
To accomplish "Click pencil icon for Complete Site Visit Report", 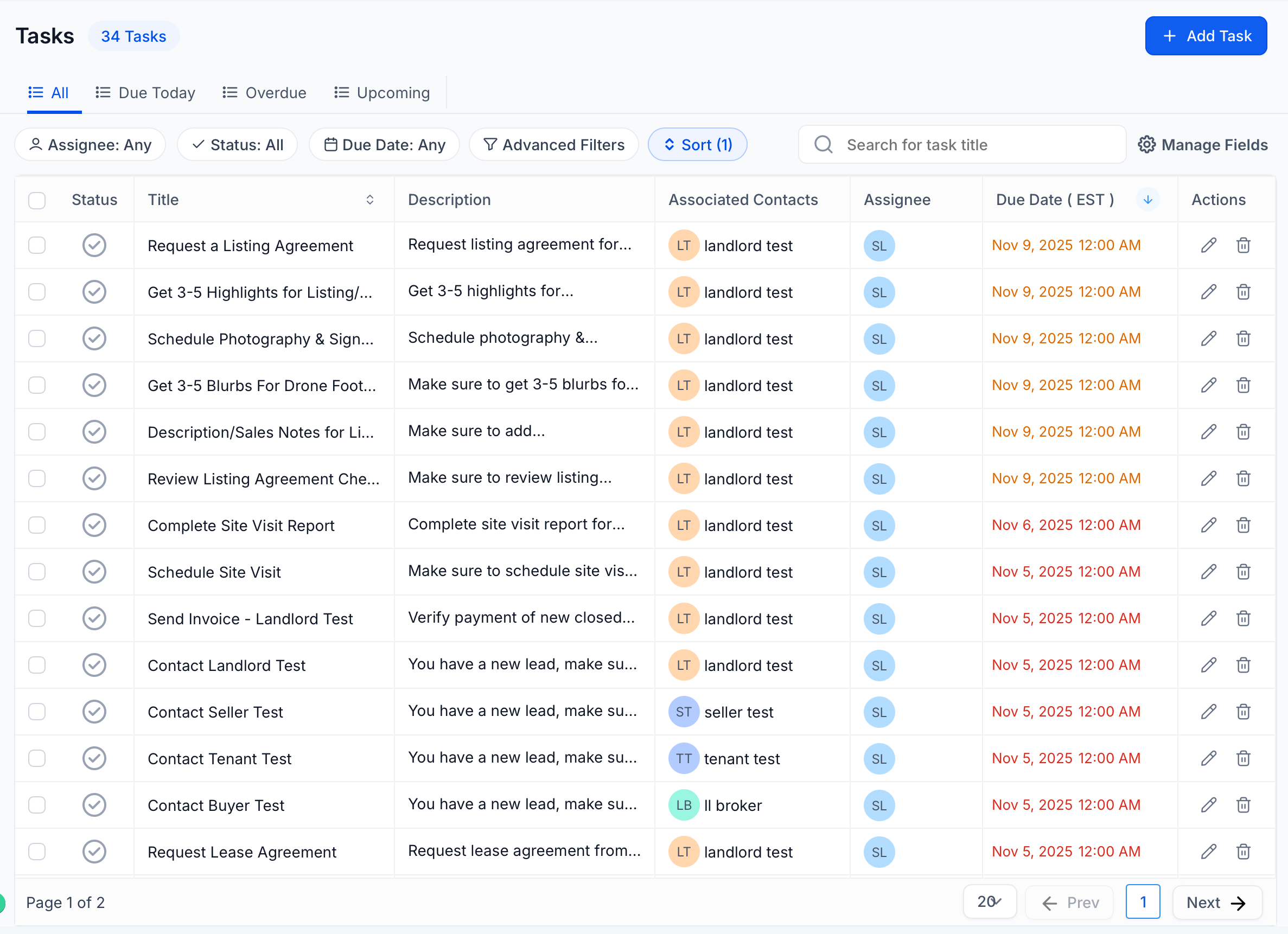I will coord(1208,525).
